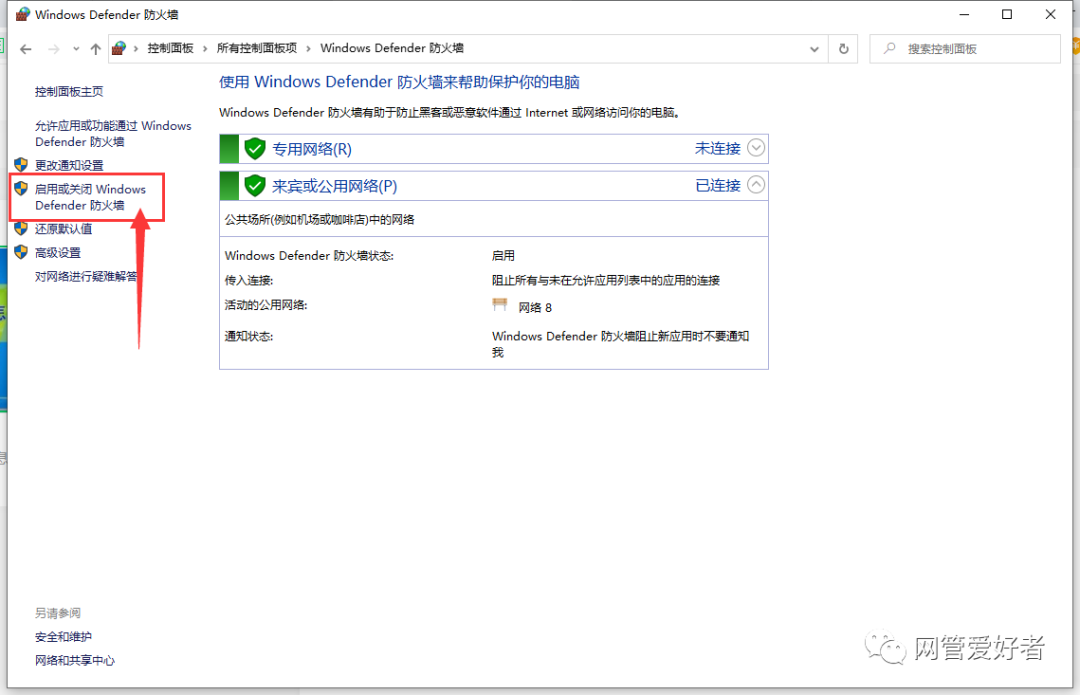Click 传入连接: label
The image size is (1080, 695).
(x=249, y=280)
